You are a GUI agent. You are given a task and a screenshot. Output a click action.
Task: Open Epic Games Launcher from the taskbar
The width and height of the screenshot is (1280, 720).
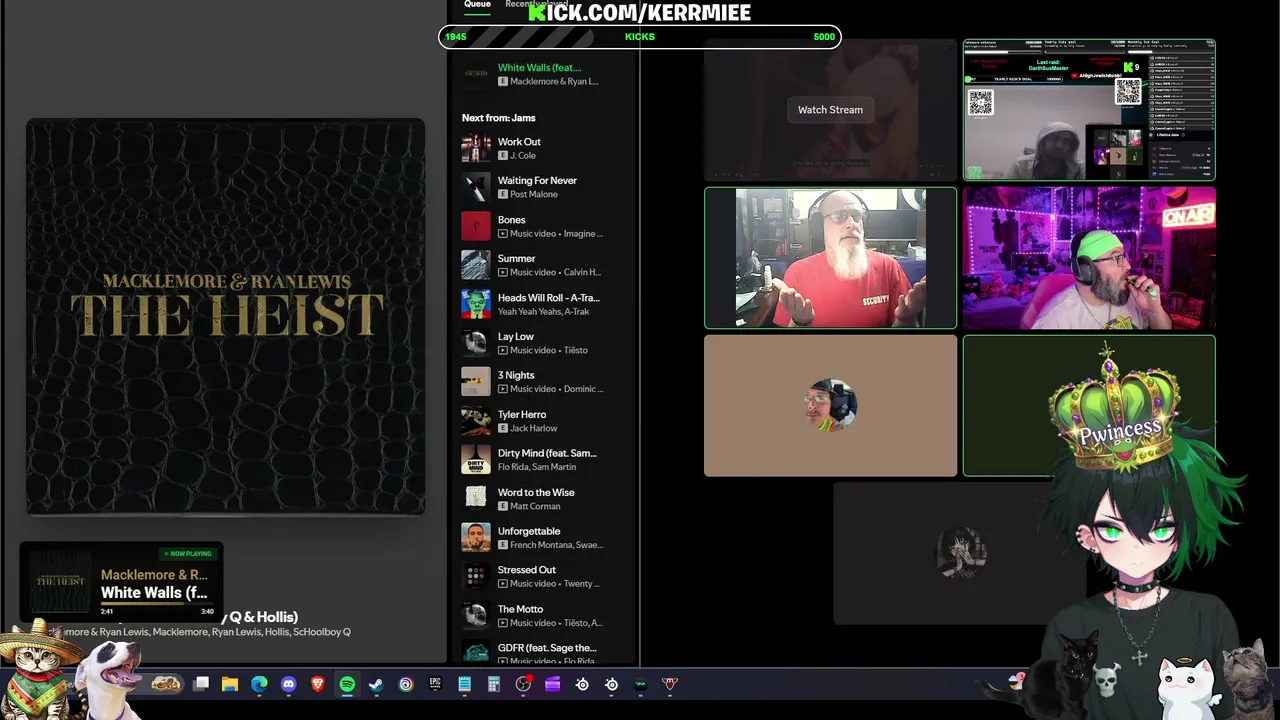435,685
